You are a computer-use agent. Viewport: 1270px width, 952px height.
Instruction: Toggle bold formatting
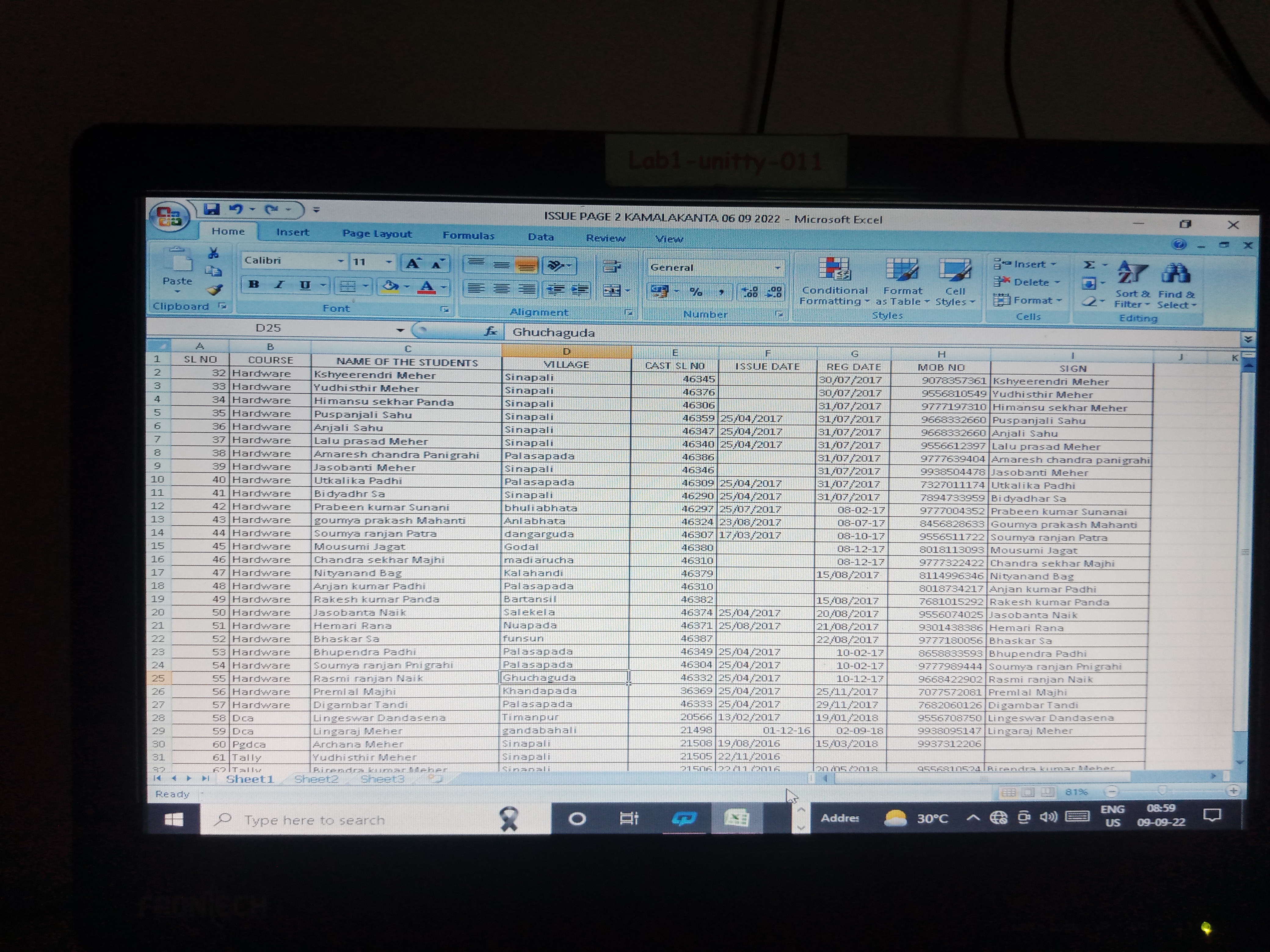(x=254, y=285)
